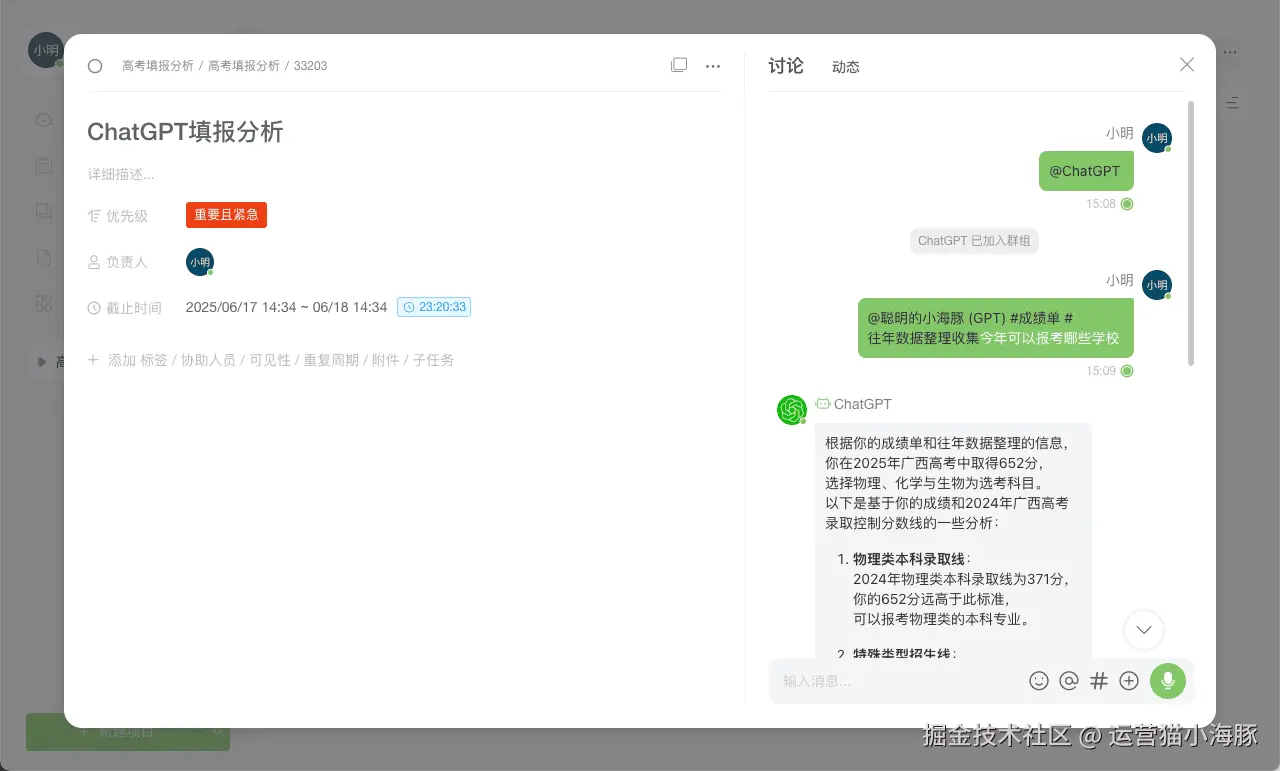Open the first 高考填报分析 breadcrumb
This screenshot has width=1280, height=771.
pyautogui.click(x=158, y=66)
